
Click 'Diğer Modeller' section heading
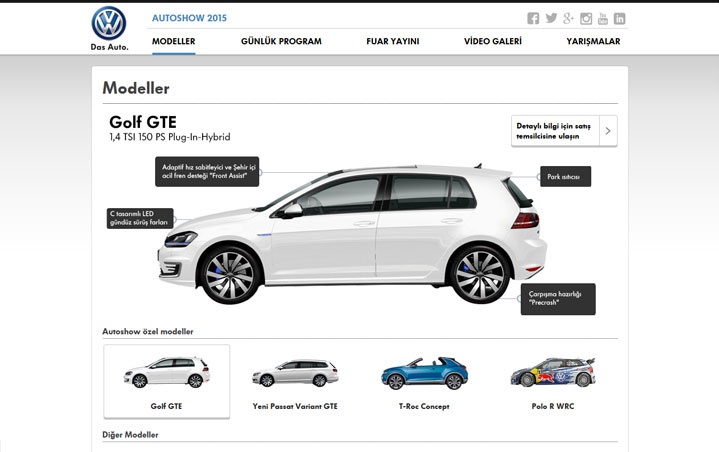point(130,435)
